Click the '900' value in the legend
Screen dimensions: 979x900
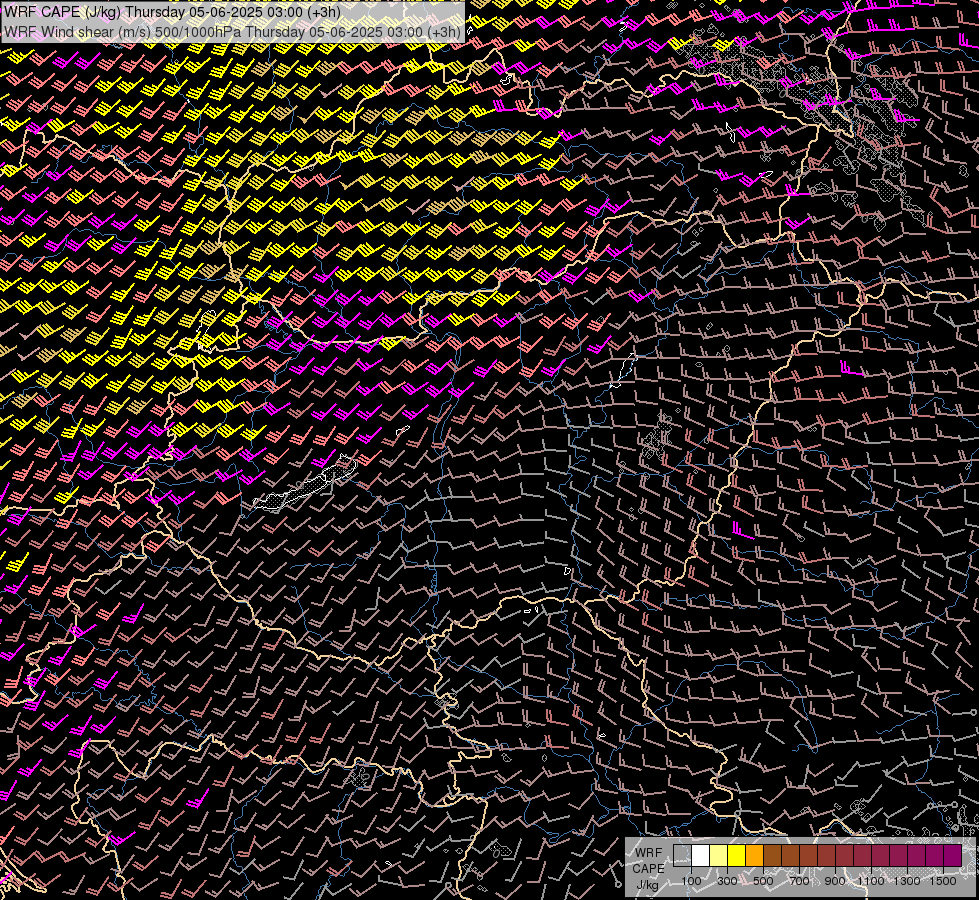pyautogui.click(x=835, y=881)
